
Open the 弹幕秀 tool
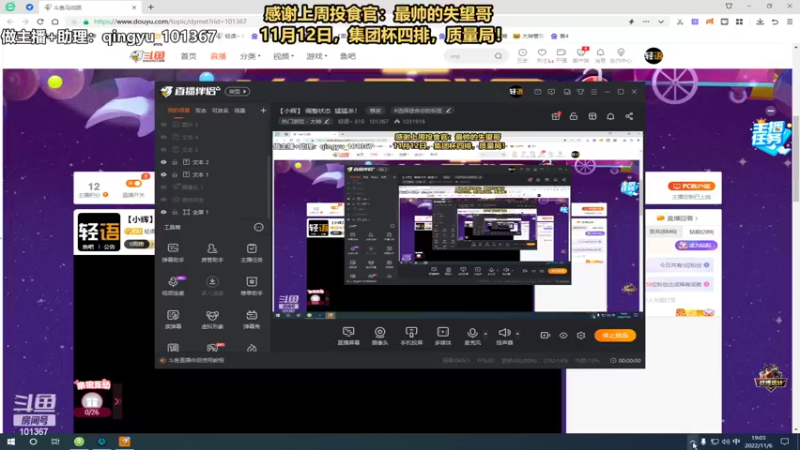click(x=252, y=319)
